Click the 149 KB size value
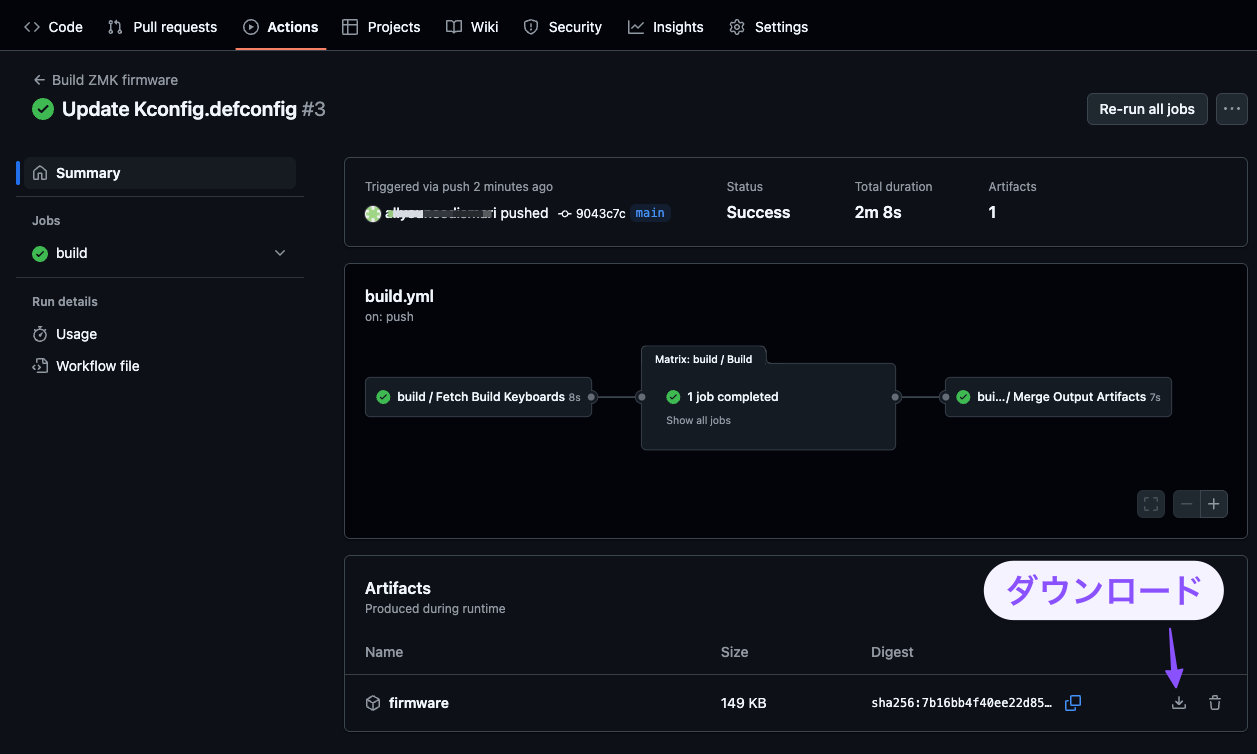 (744, 703)
